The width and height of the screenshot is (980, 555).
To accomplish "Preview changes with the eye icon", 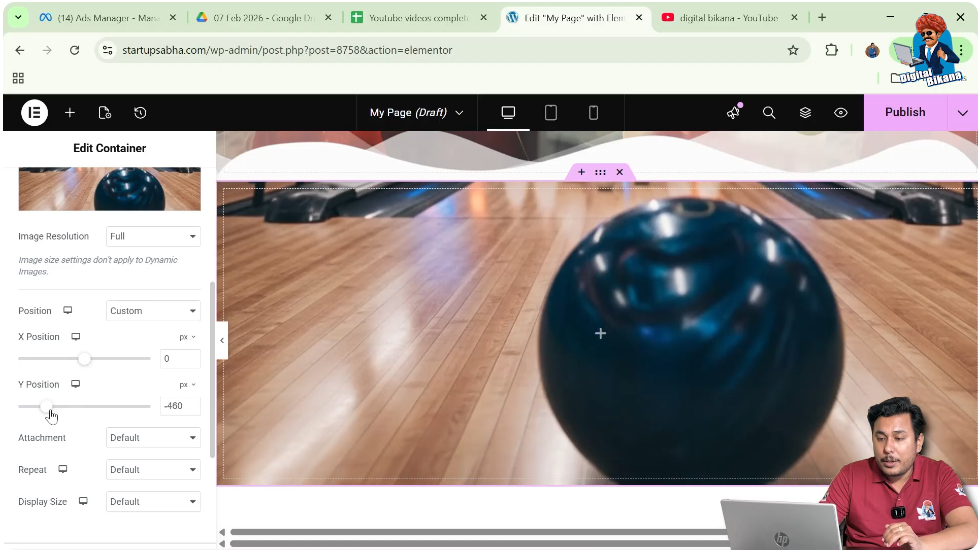I will click(x=841, y=113).
